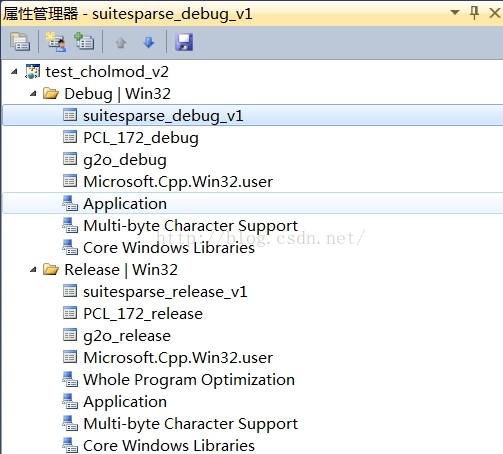Select the suitesparse_release_v1 property sheet
Image resolution: width=503 pixels, height=454 pixels.
click(x=165, y=292)
